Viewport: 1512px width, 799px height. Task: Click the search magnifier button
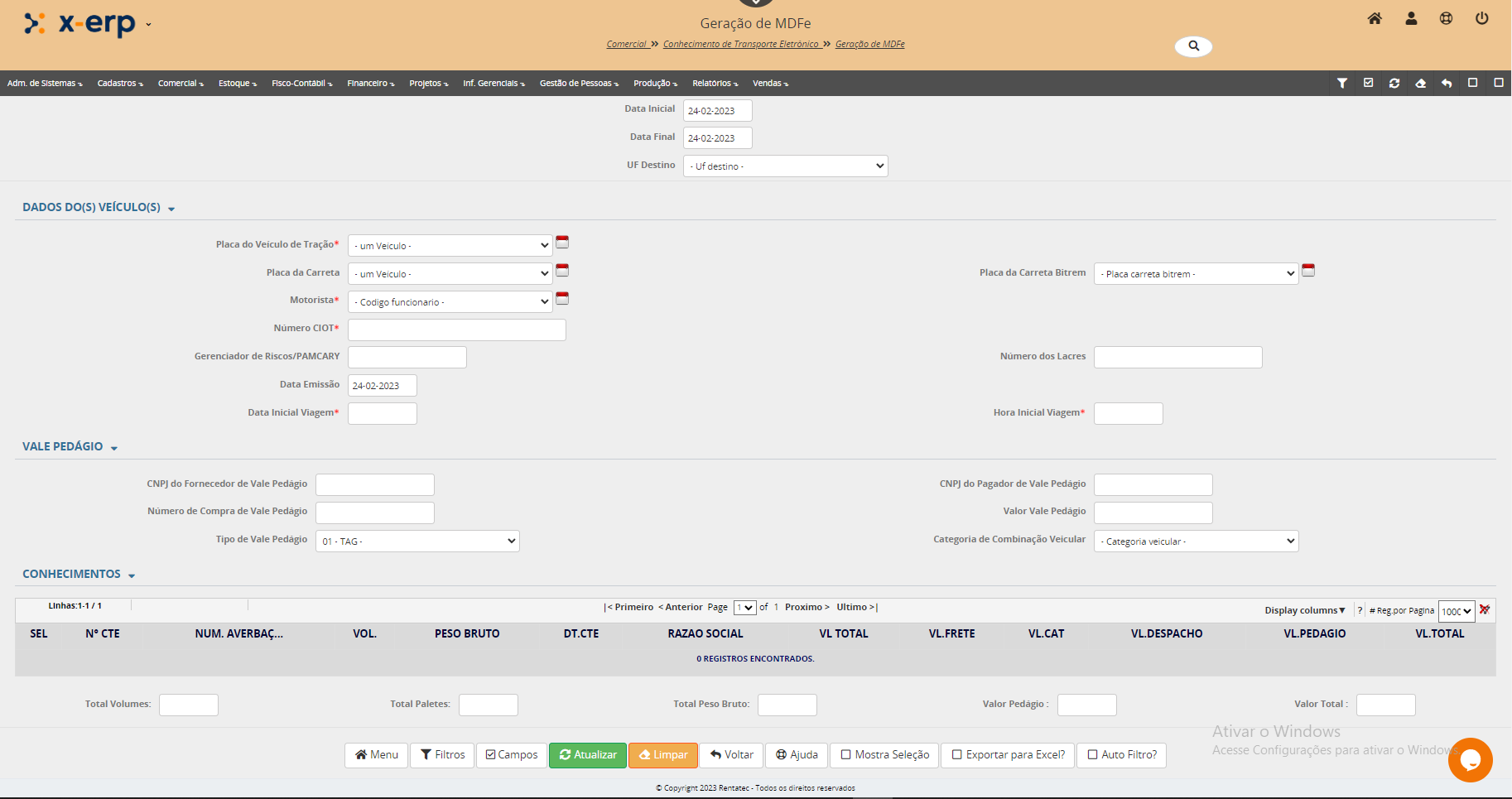(1193, 46)
